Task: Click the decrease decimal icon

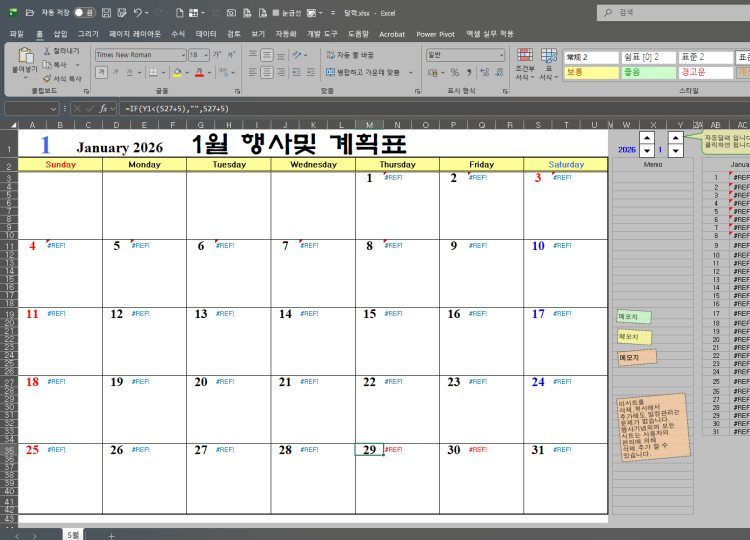Action: pos(499,72)
